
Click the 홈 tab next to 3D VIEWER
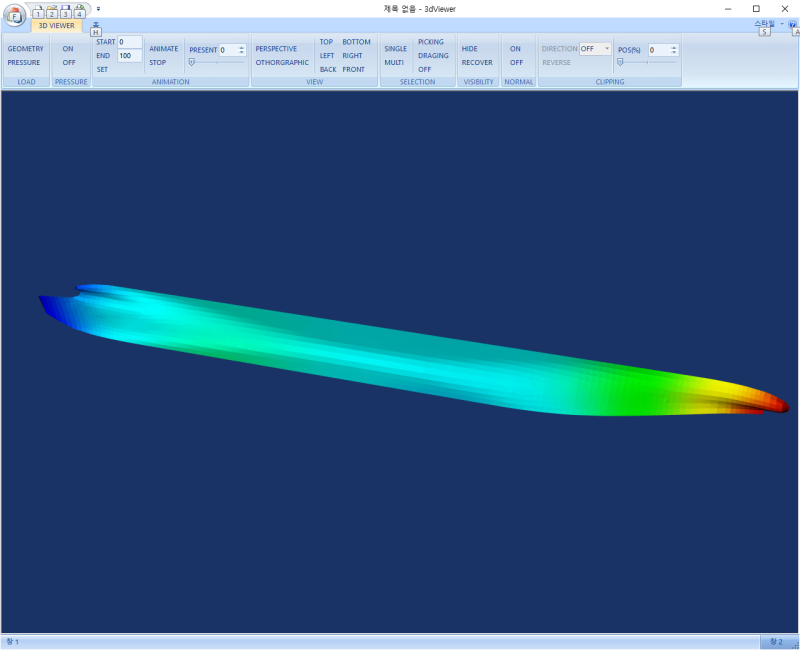tap(95, 26)
